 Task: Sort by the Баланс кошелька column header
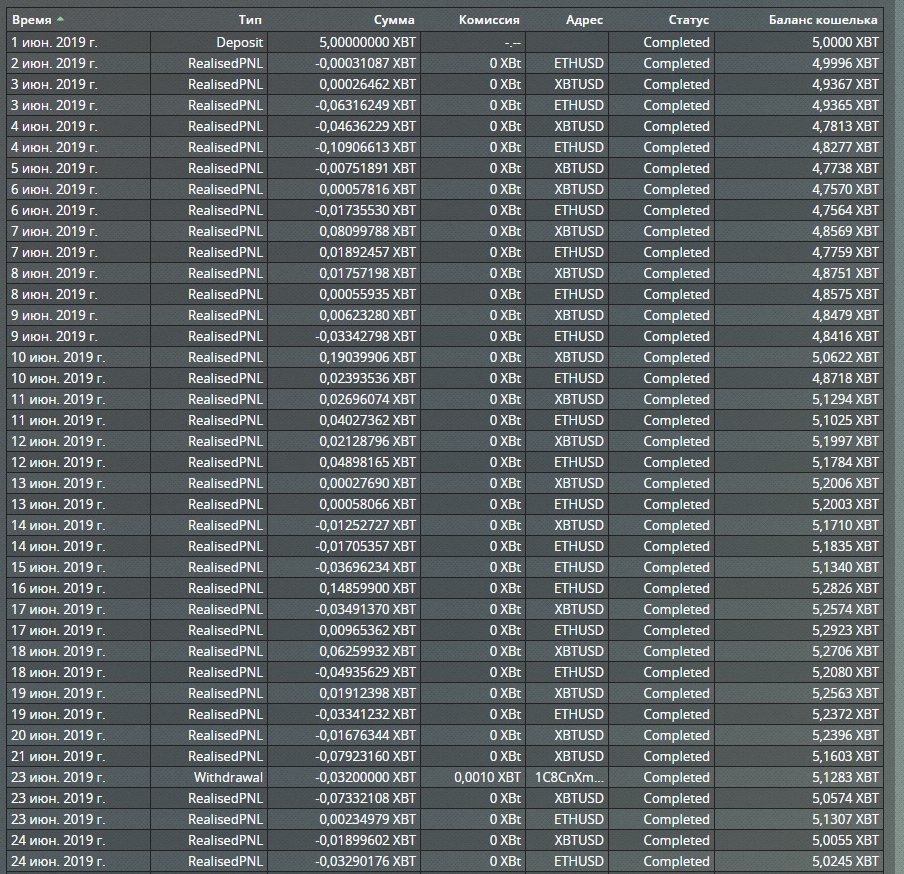click(x=823, y=20)
